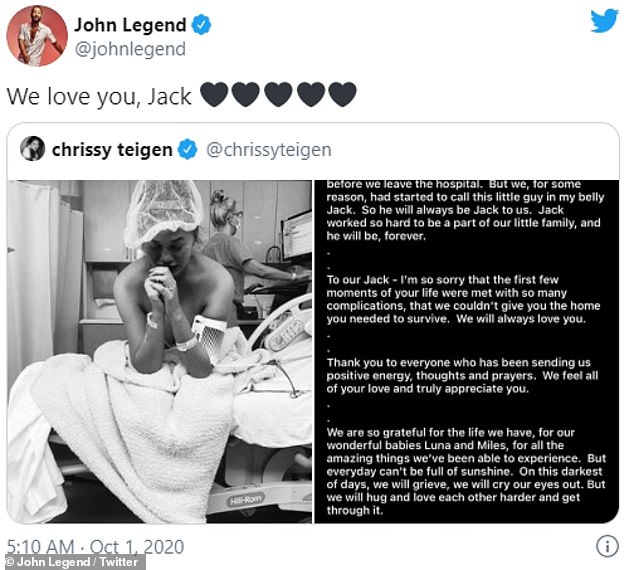Screen dimensions: 634x570
Task: Click the first black heart emoji
Action: [x=214, y=95]
